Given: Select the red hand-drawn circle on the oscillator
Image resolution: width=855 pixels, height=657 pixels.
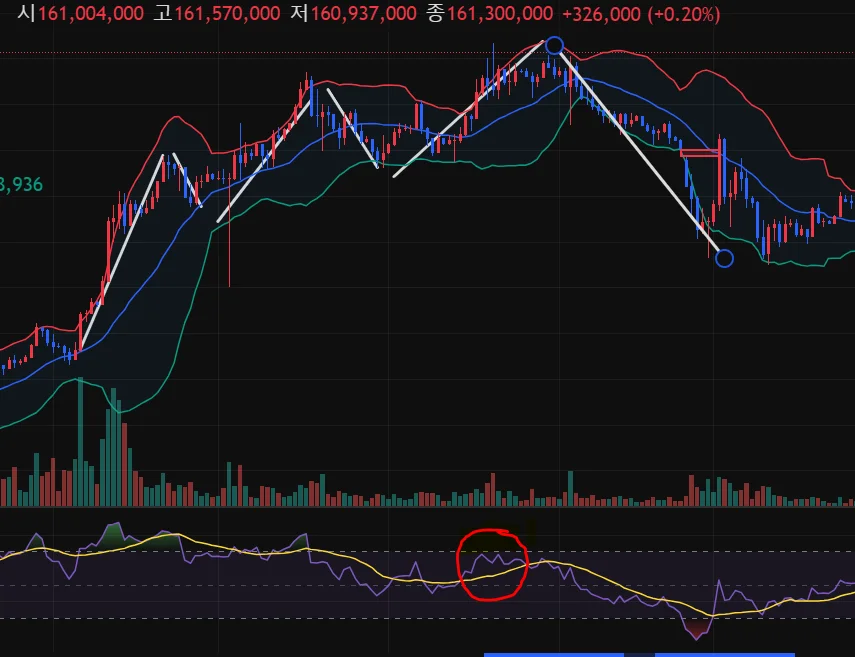Looking at the screenshot, I should tap(493, 565).
